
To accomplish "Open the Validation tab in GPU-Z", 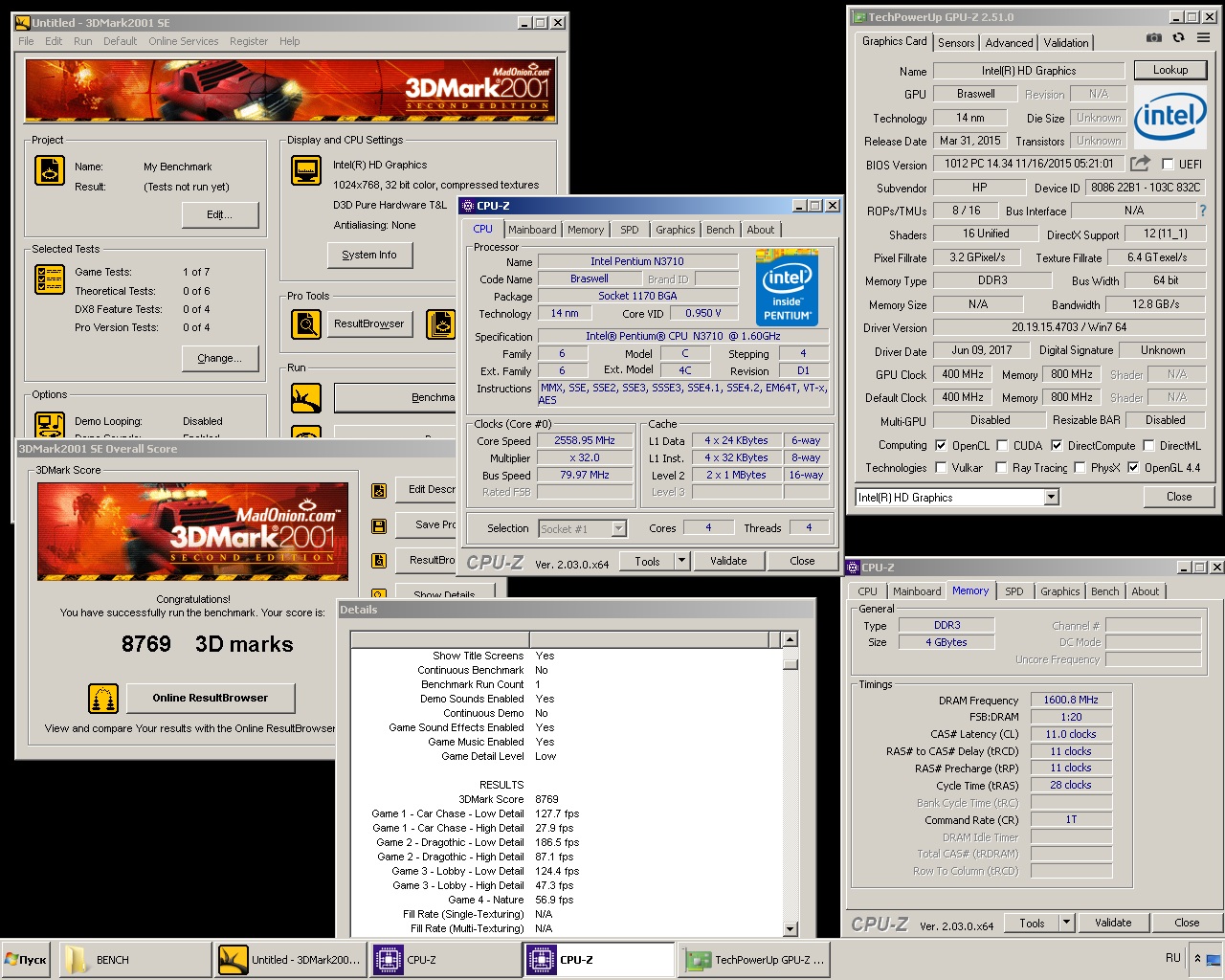I will pos(1066,43).
